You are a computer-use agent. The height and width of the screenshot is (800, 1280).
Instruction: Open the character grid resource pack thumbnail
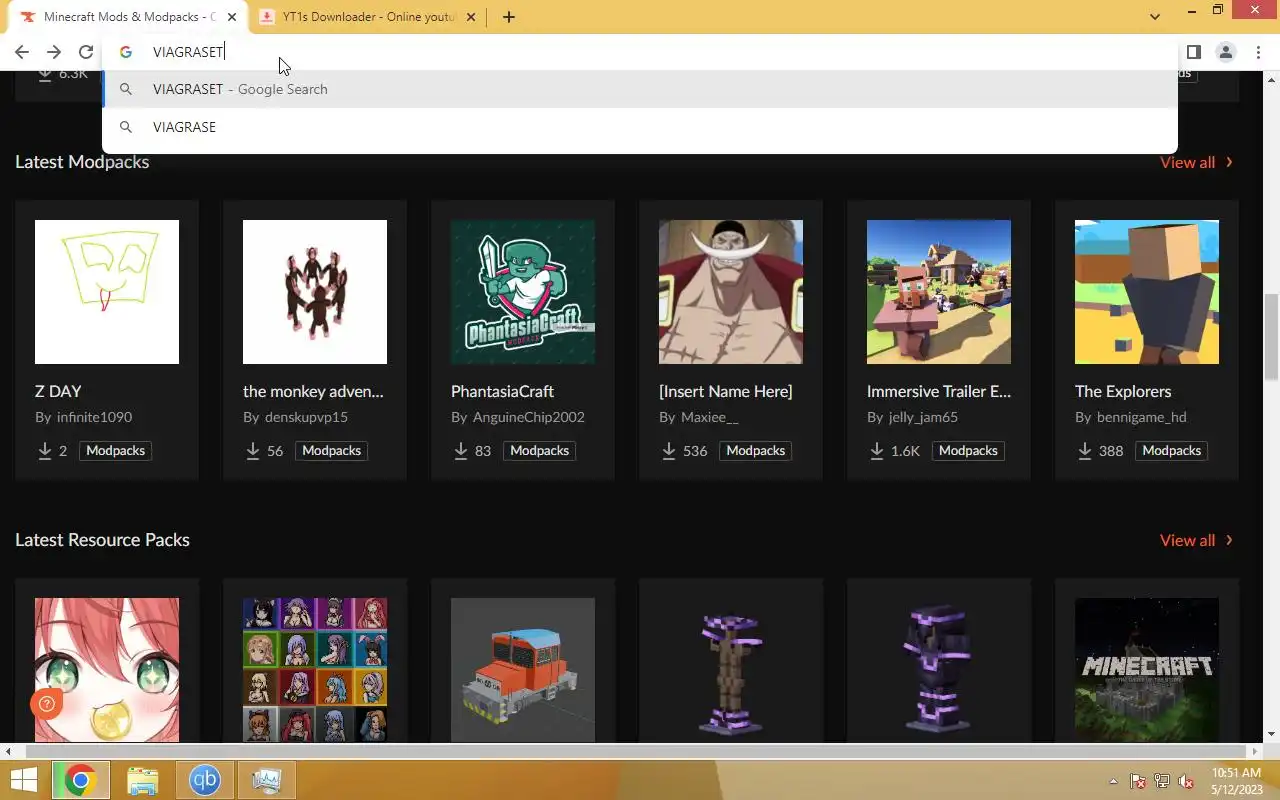315,670
